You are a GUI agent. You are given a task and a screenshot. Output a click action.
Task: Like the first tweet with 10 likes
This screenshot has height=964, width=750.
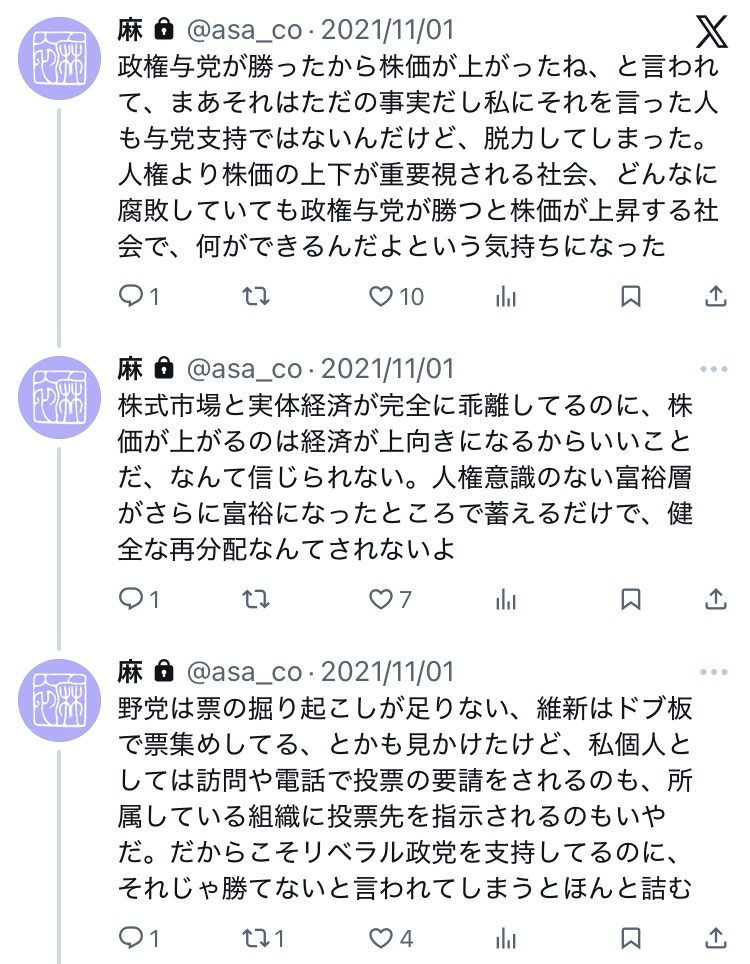click(x=381, y=296)
